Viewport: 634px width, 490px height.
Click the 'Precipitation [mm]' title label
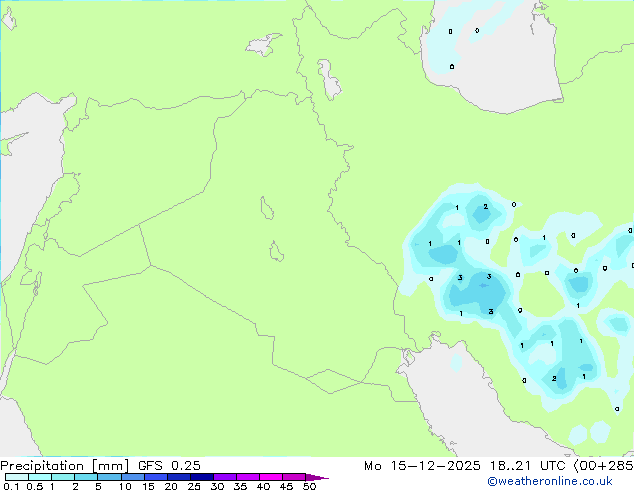point(65,466)
